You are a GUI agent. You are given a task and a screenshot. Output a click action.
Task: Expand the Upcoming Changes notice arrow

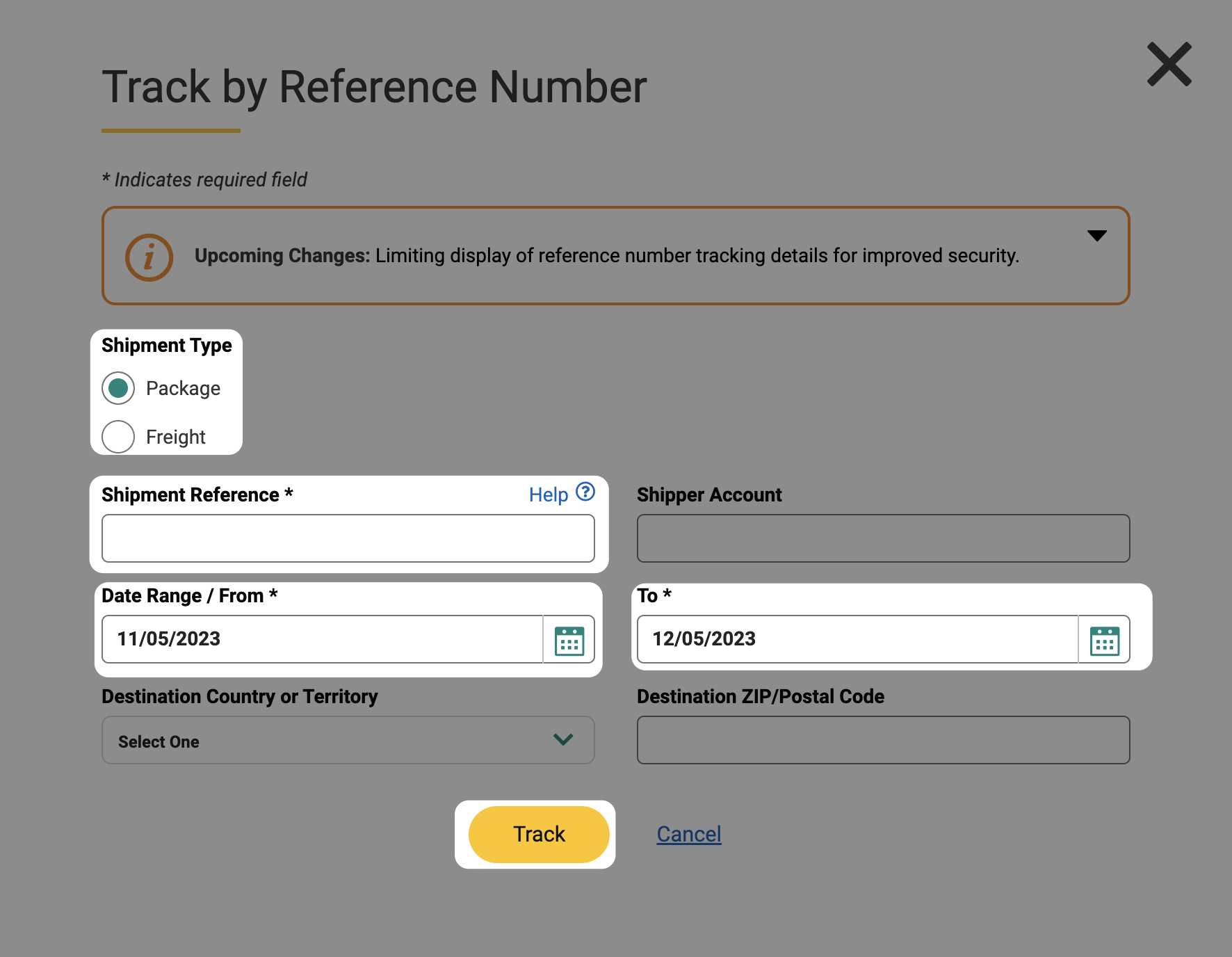[1096, 236]
